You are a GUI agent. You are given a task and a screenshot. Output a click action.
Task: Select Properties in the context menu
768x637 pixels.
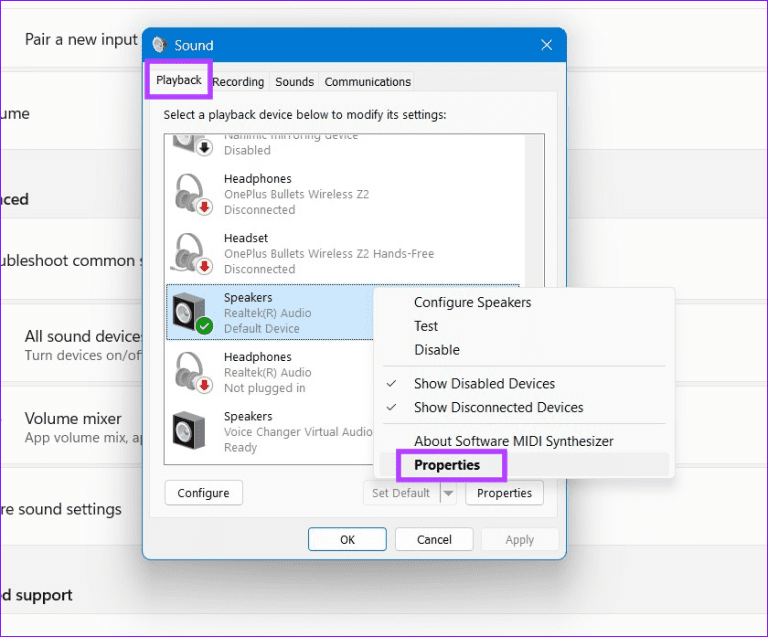pos(447,465)
